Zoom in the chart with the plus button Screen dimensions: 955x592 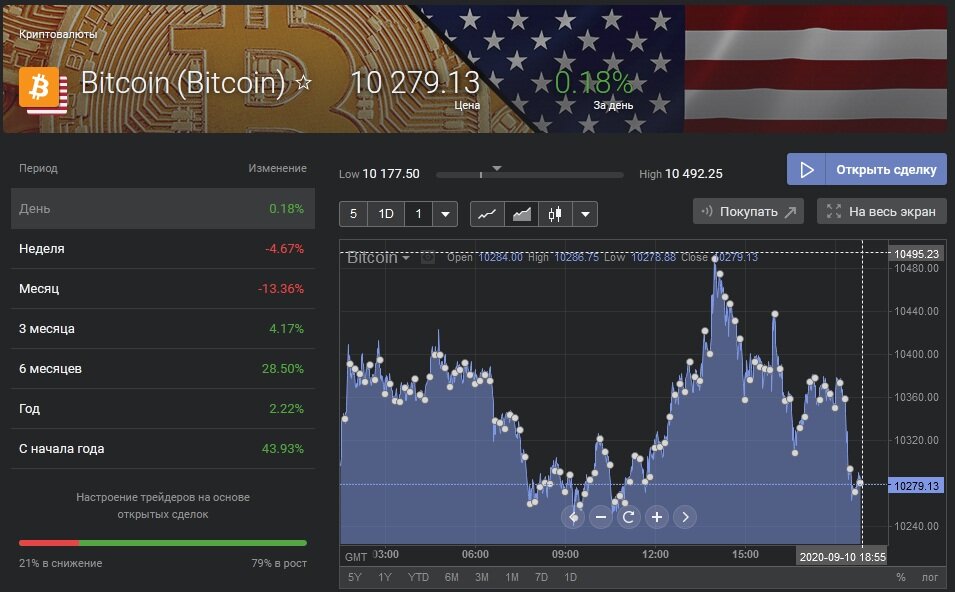pos(656,517)
